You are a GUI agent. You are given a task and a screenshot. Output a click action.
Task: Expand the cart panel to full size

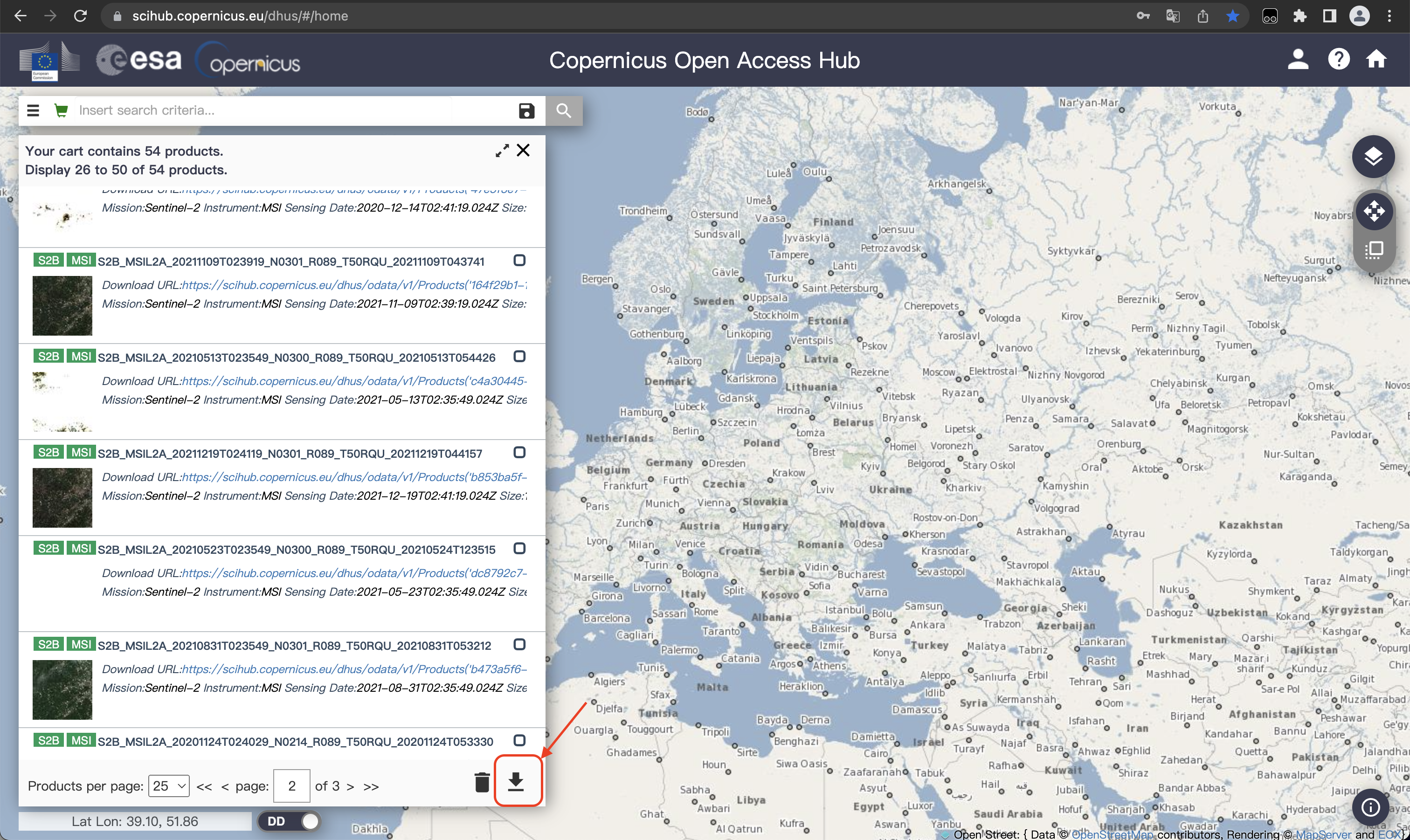click(502, 151)
